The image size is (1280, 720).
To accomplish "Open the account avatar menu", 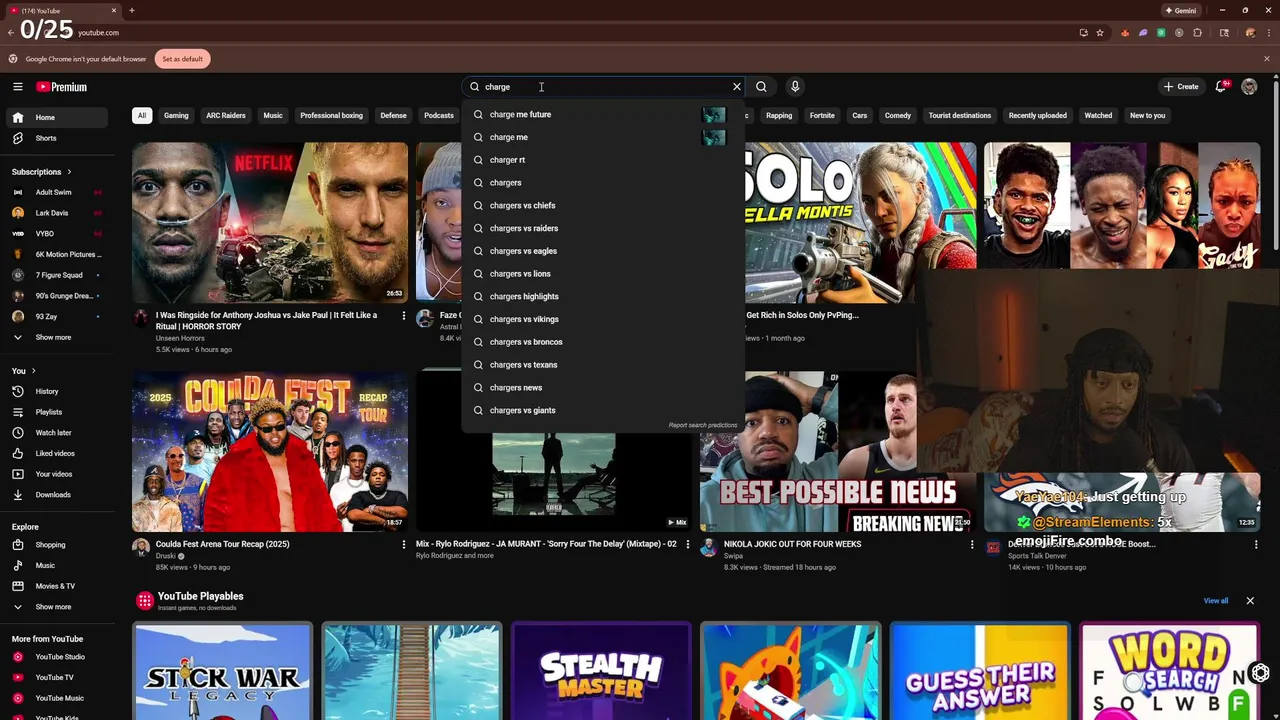I will pos(1249,87).
